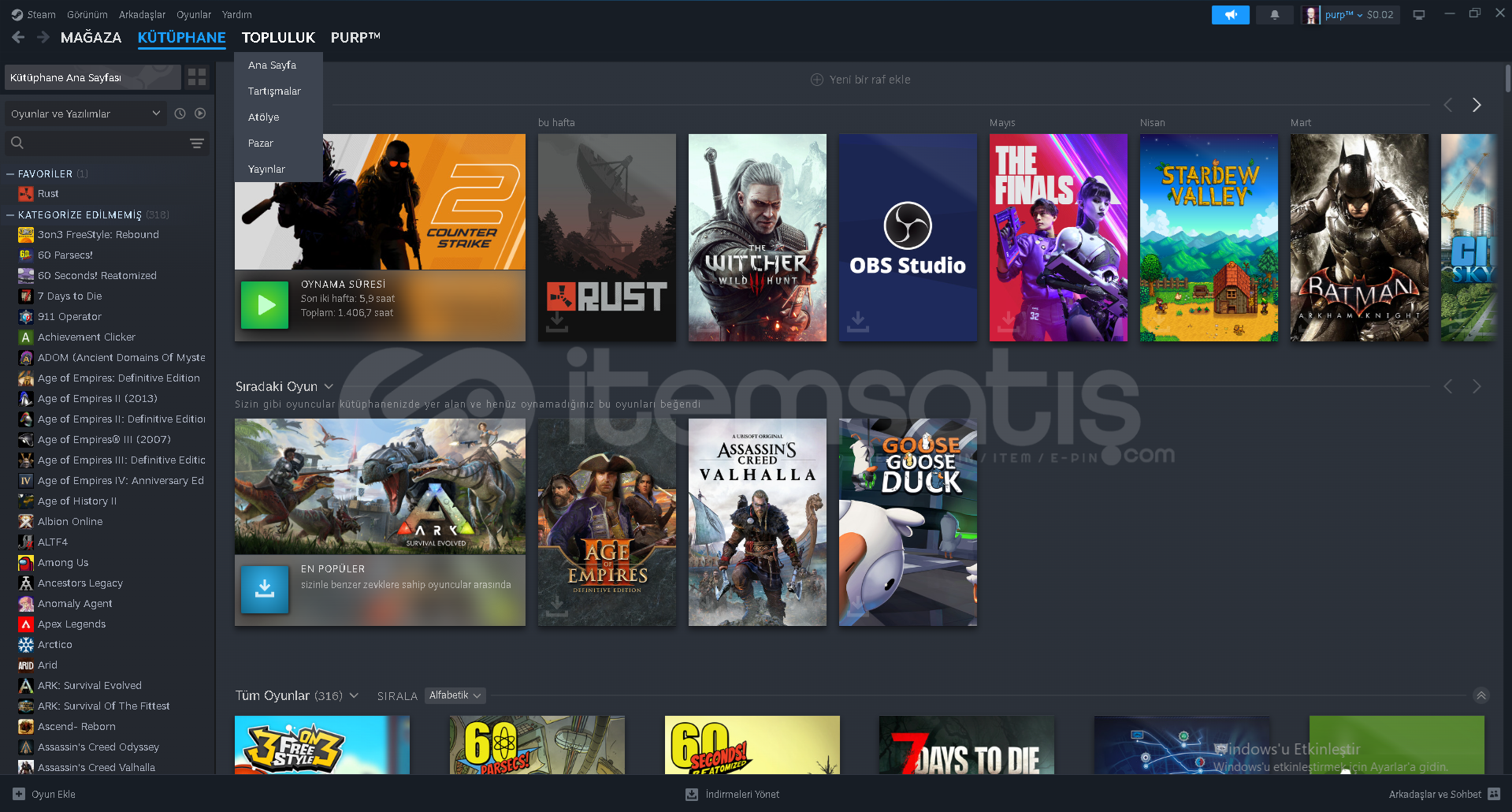Click the blue download button for ARK
The image size is (1512, 812).
pos(265,589)
